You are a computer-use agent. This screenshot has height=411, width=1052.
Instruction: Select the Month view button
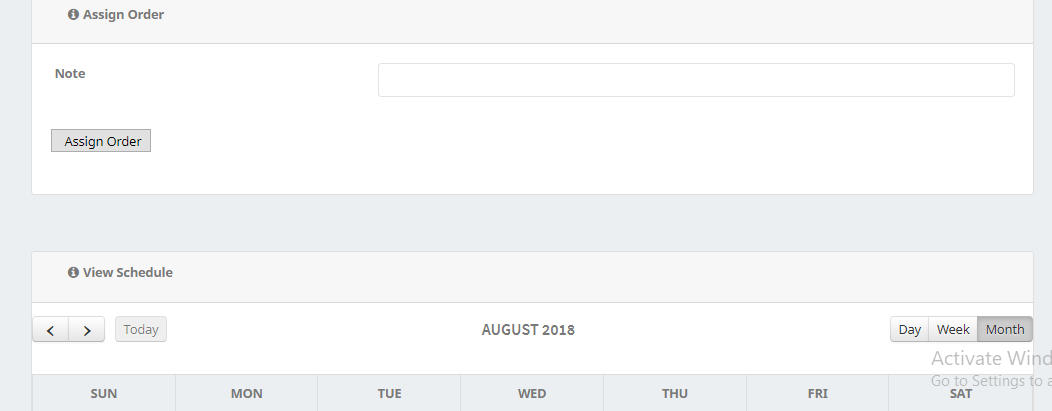coord(1004,330)
